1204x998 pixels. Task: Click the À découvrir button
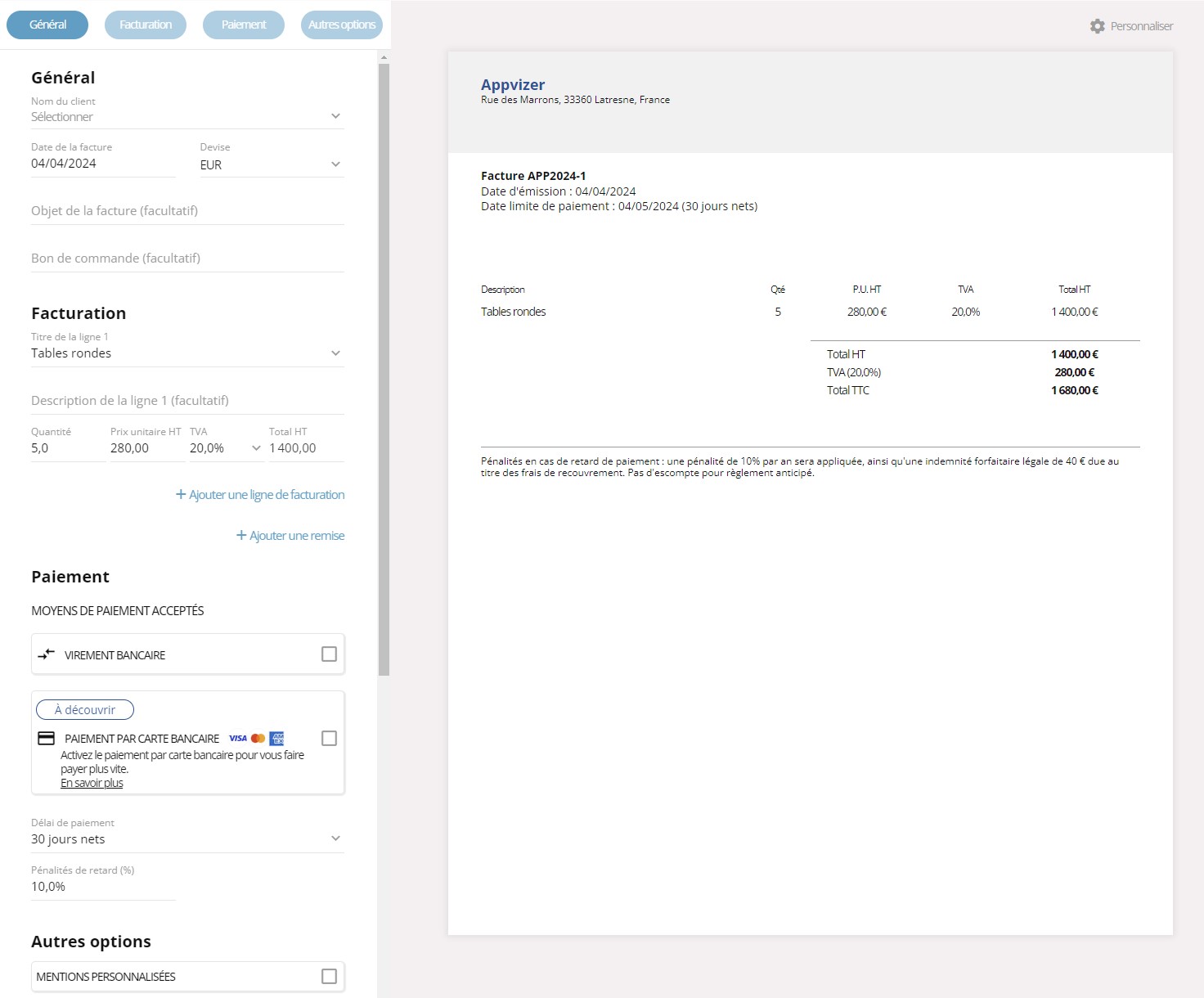85,710
